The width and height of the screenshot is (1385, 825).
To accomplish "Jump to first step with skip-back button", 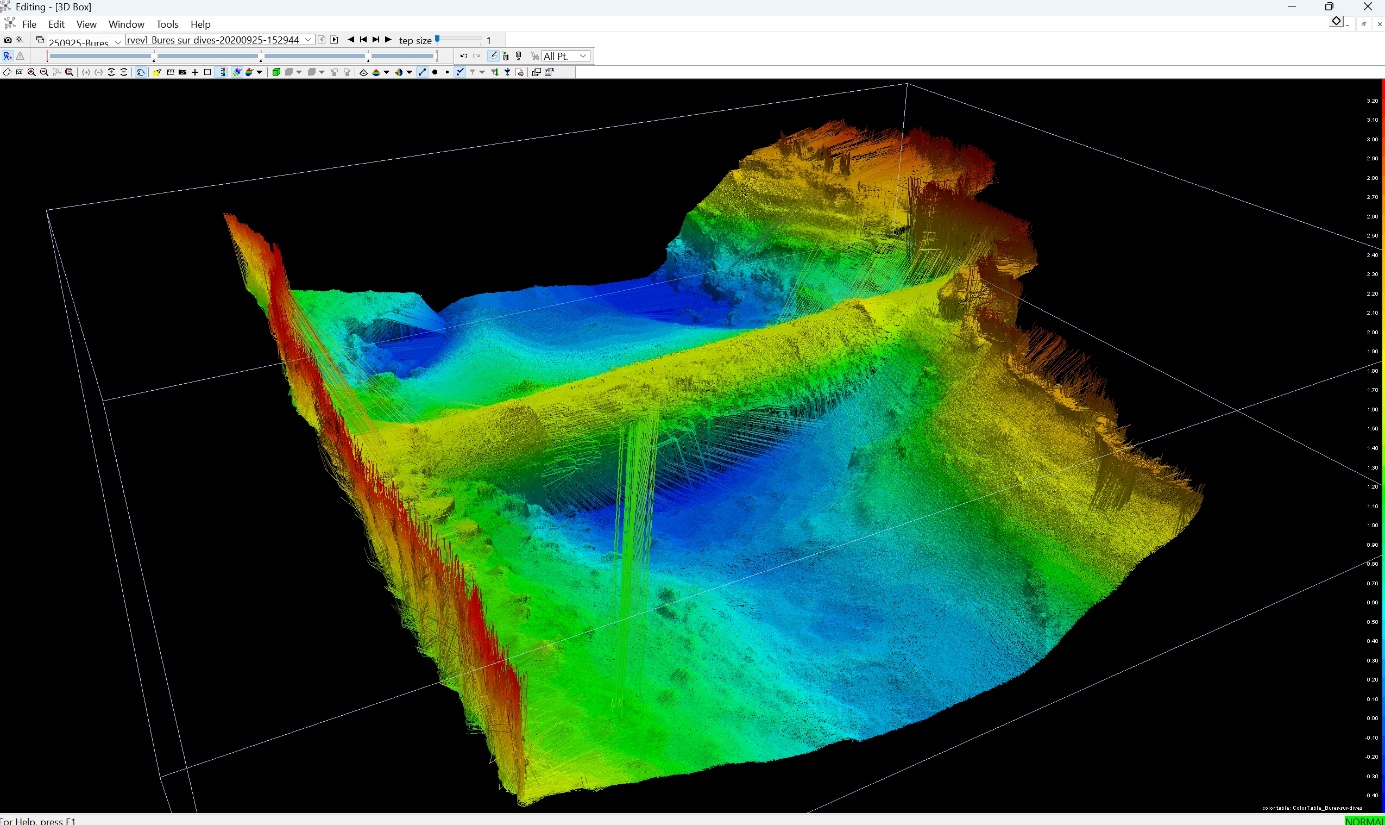I will coord(363,40).
